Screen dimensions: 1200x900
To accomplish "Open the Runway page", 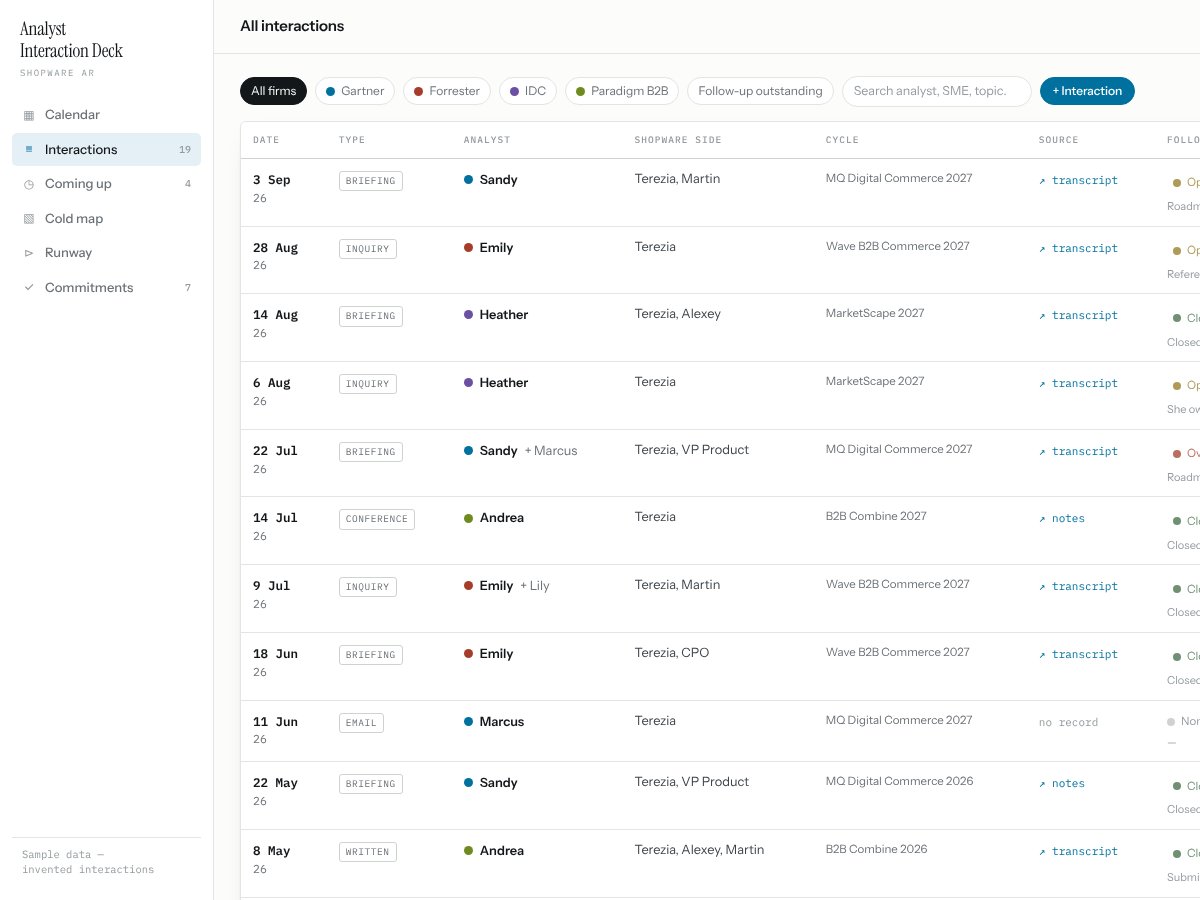I will click(106, 253).
